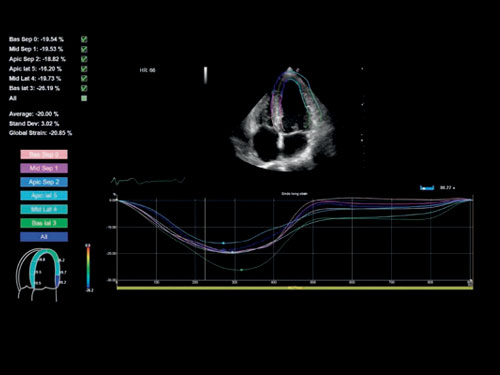Select the teal Mid Lat 4 button
Screen dimensions: 500x375
[x=44, y=209]
